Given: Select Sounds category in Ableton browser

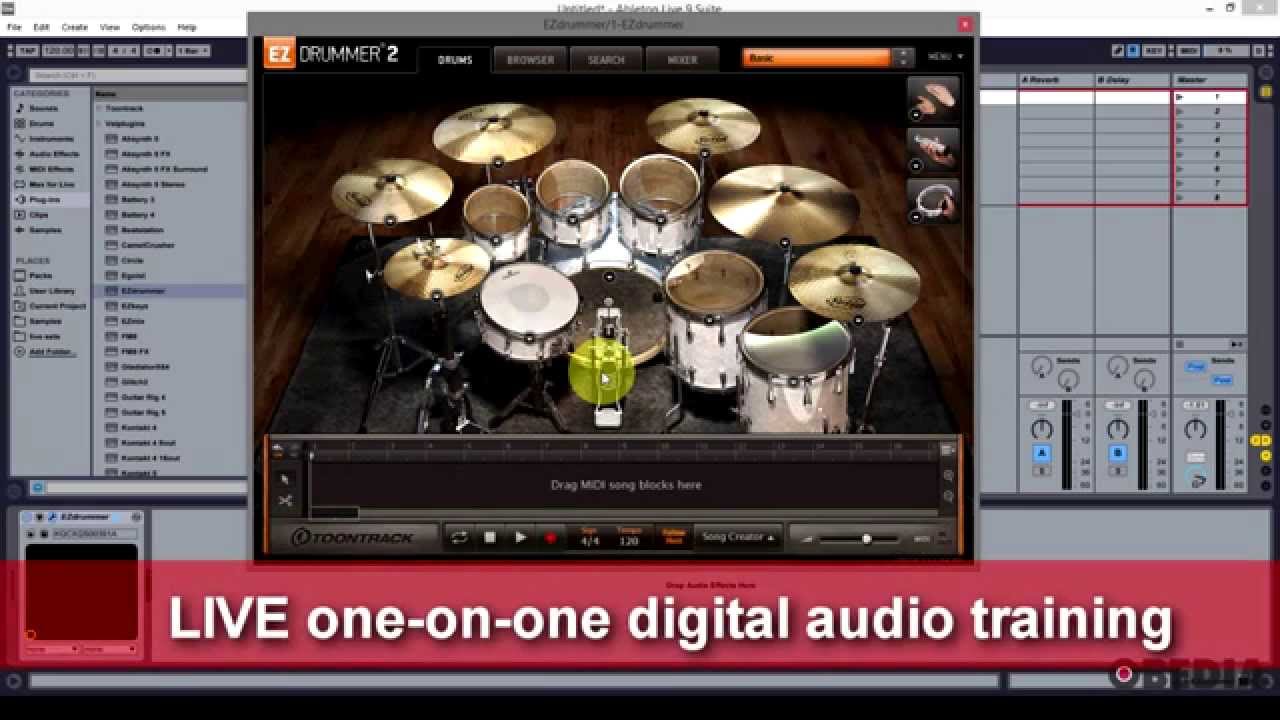Looking at the screenshot, I should coord(43,108).
